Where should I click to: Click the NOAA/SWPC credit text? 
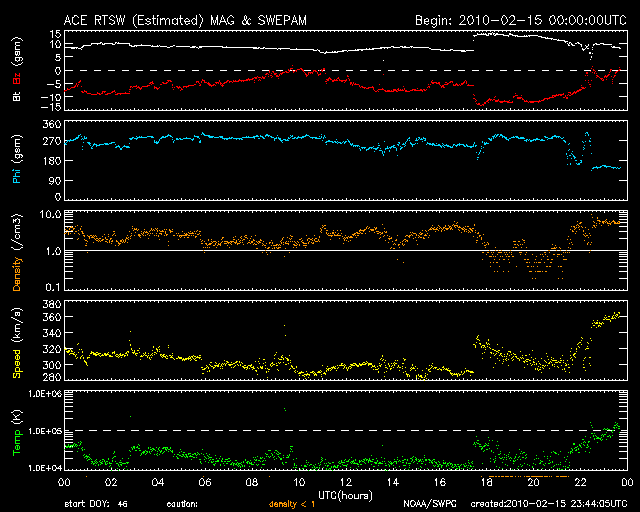click(x=427, y=504)
